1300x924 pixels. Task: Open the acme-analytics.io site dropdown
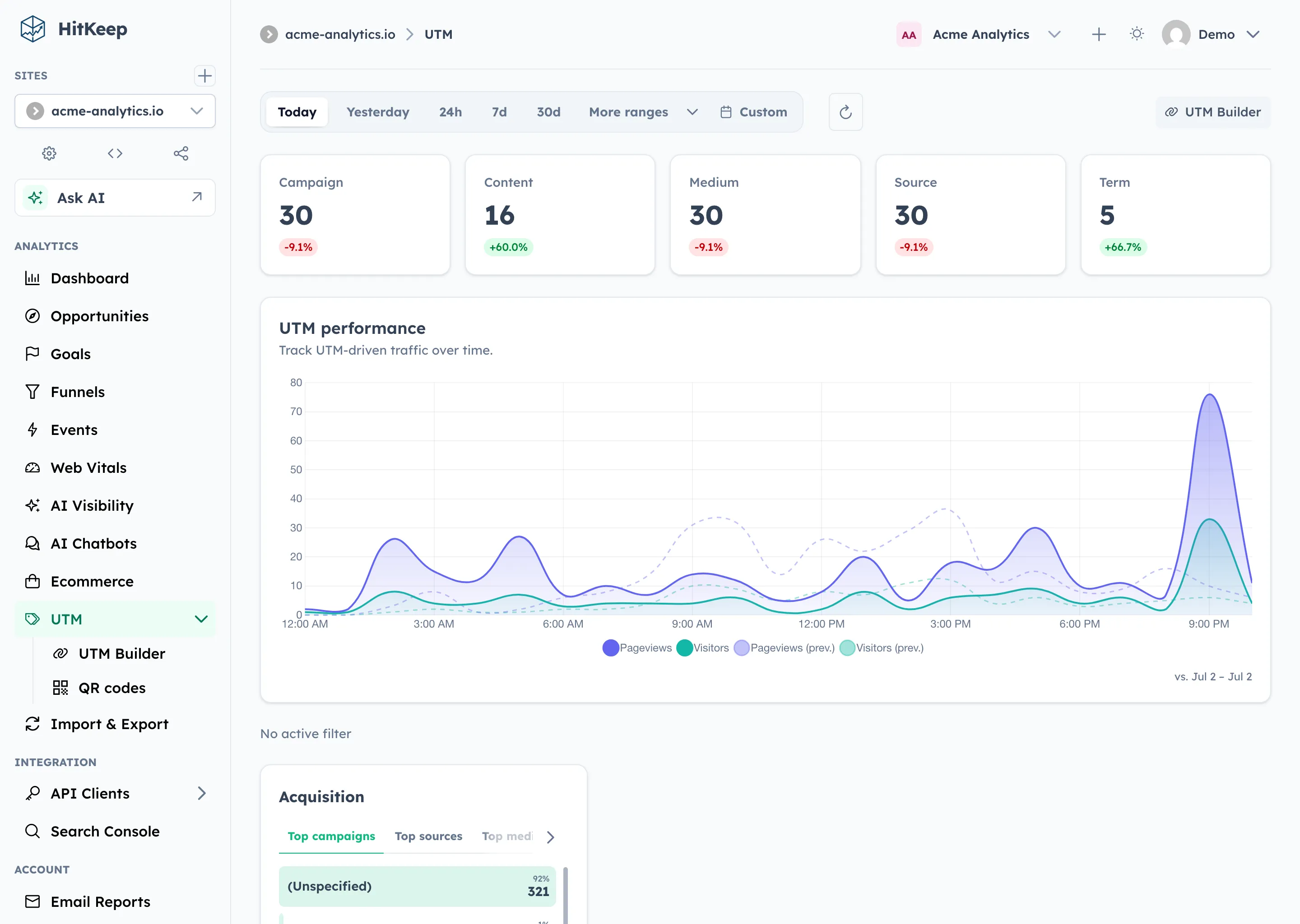115,111
